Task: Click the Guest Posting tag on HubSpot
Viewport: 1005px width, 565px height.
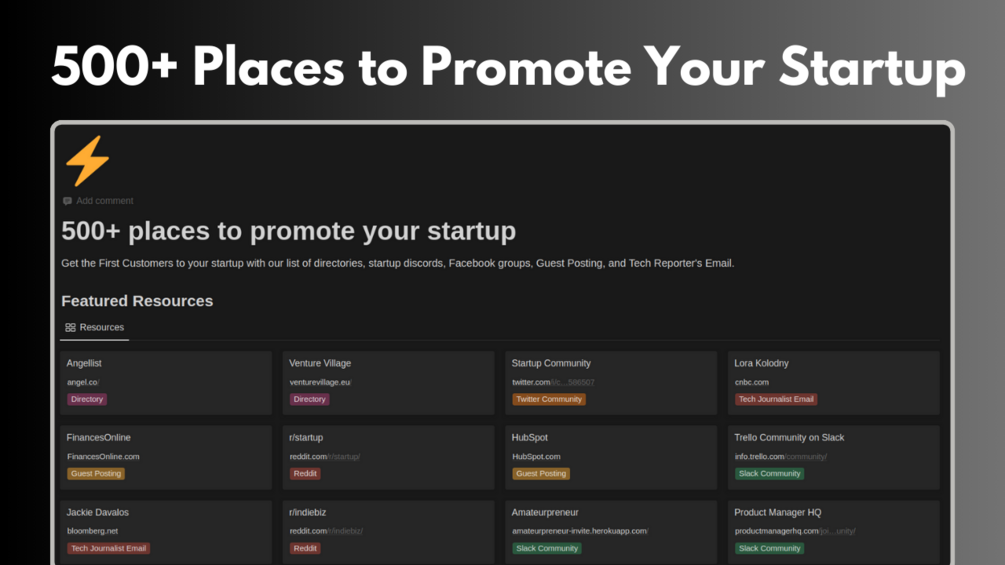Action: click(x=541, y=473)
